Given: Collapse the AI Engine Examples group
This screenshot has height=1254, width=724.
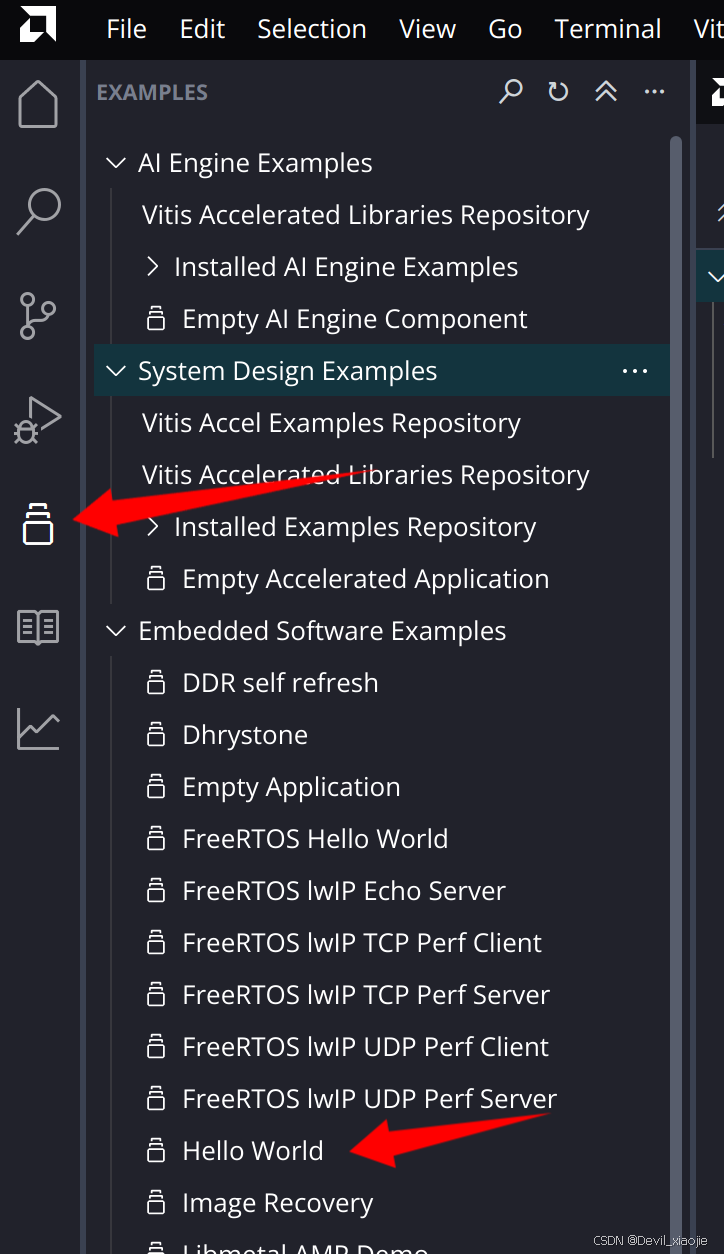Looking at the screenshot, I should 116,163.
